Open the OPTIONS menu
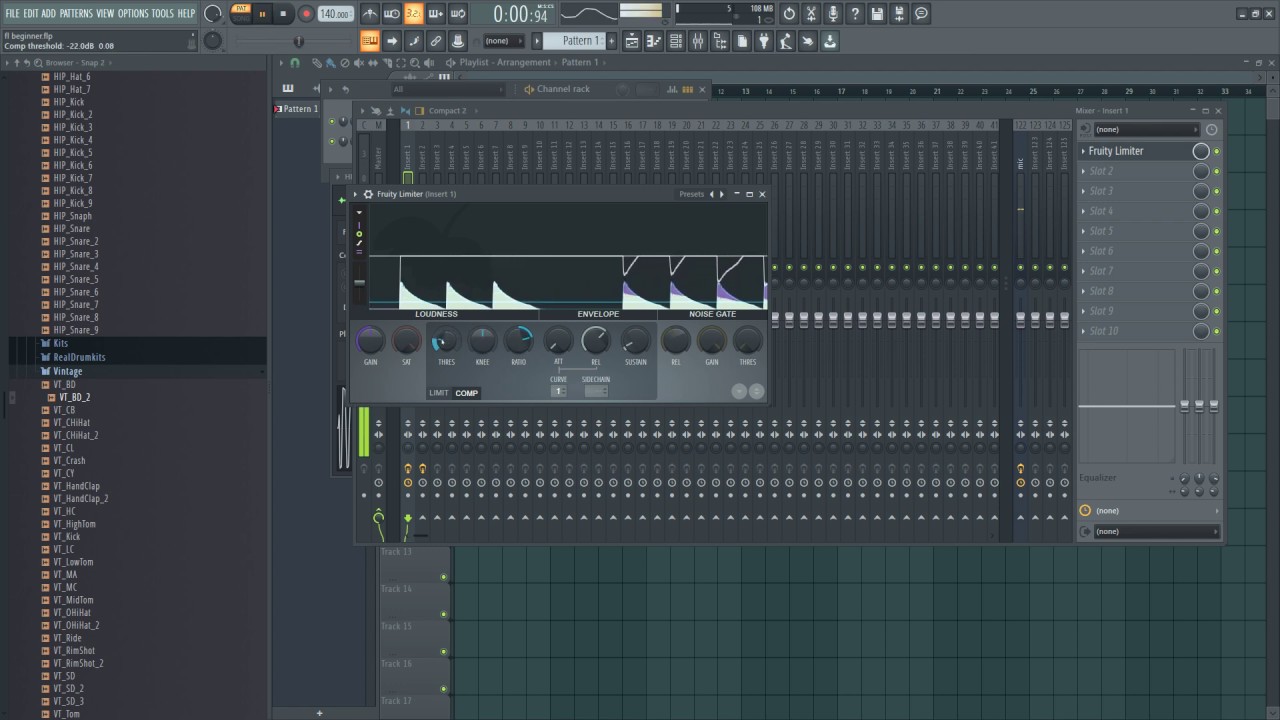Image resolution: width=1280 pixels, height=720 pixels. [133, 13]
